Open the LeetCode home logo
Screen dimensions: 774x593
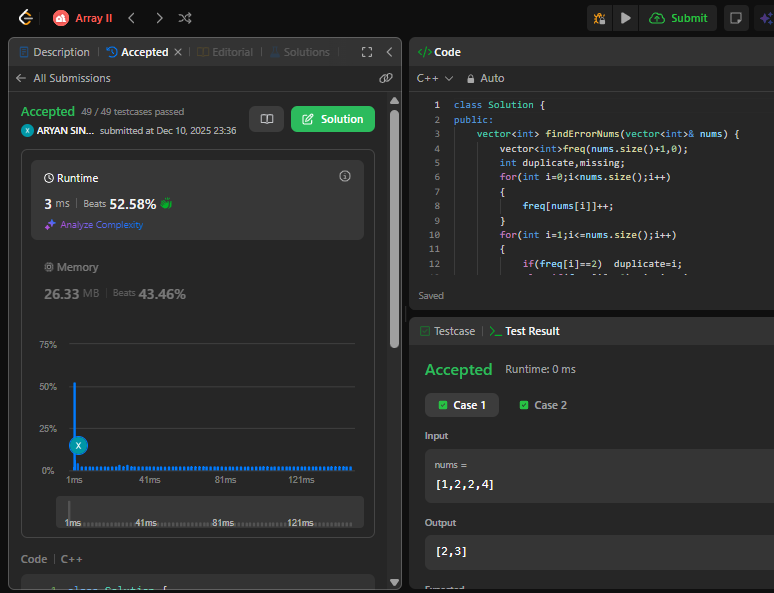25,18
